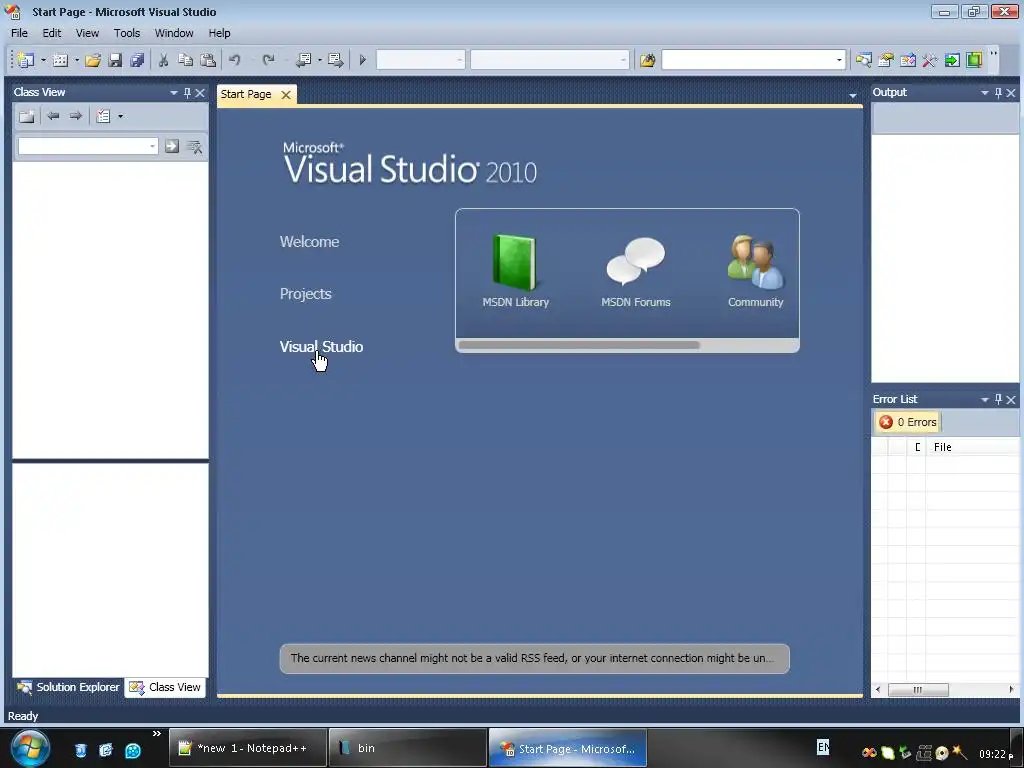Select the Projects section link
The height and width of the screenshot is (768, 1024).
(x=306, y=294)
